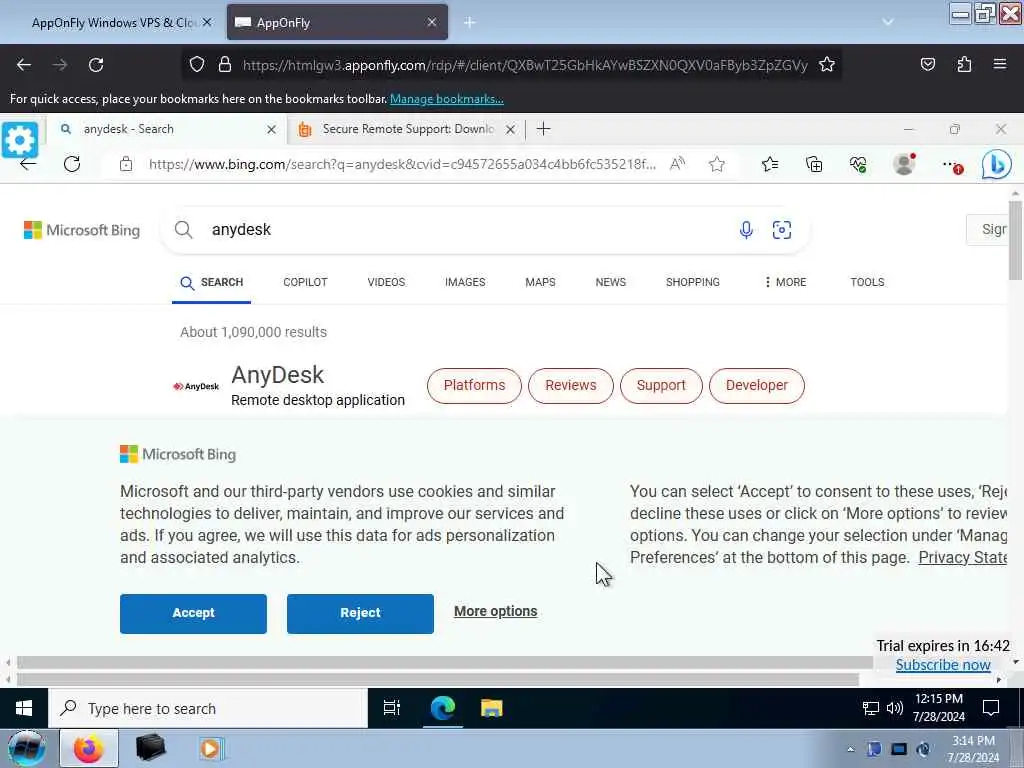This screenshot has height=768, width=1024.
Task: Open Firefox Pocket save icon
Action: tap(927, 65)
